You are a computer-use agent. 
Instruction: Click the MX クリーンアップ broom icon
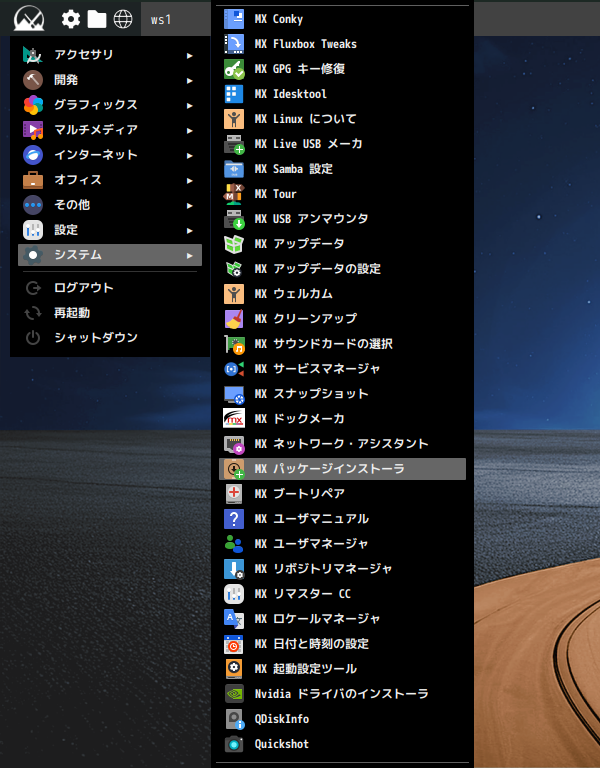point(234,319)
